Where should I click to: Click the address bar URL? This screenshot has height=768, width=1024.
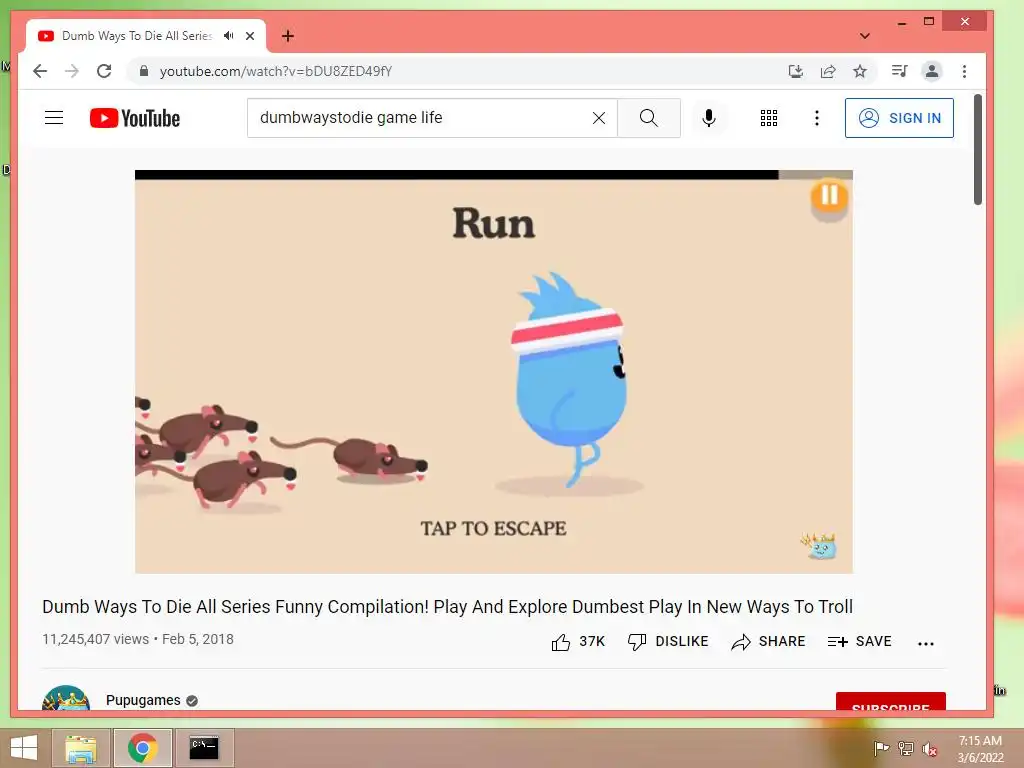pos(276,71)
